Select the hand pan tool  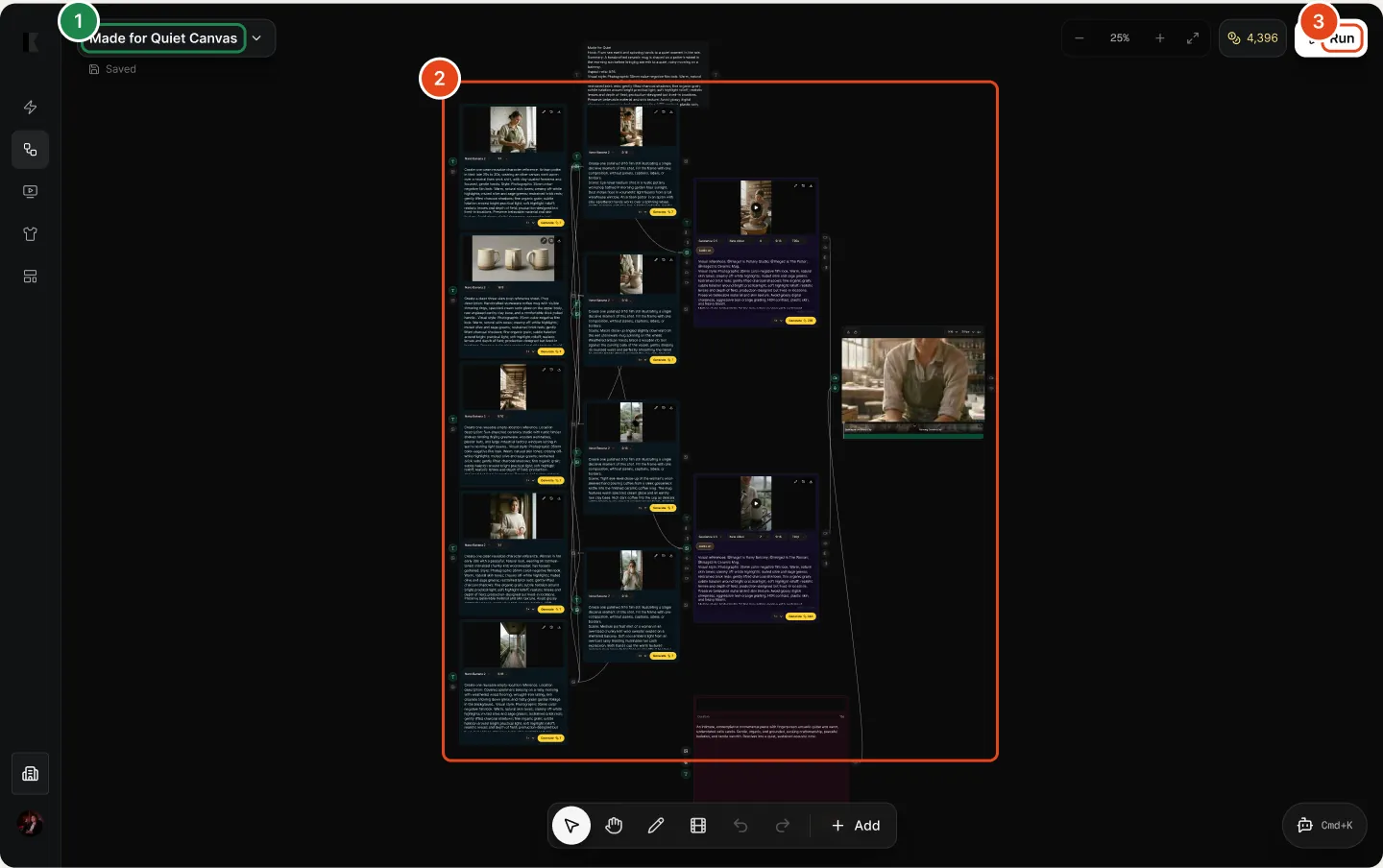pos(614,826)
